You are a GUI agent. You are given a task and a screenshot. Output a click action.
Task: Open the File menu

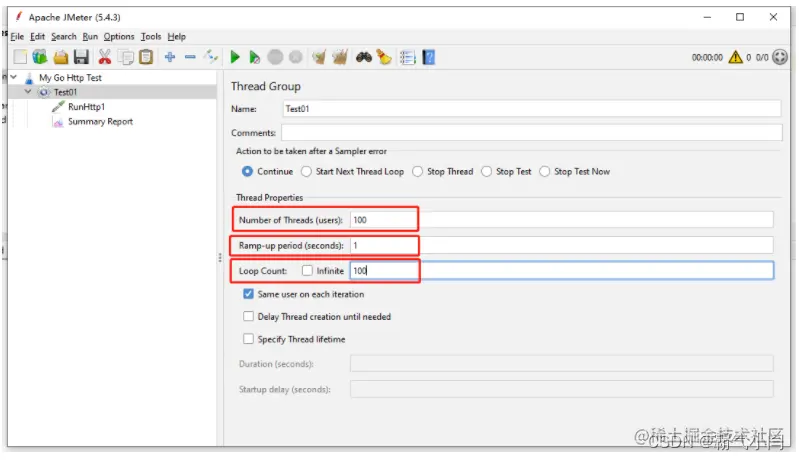(x=17, y=37)
